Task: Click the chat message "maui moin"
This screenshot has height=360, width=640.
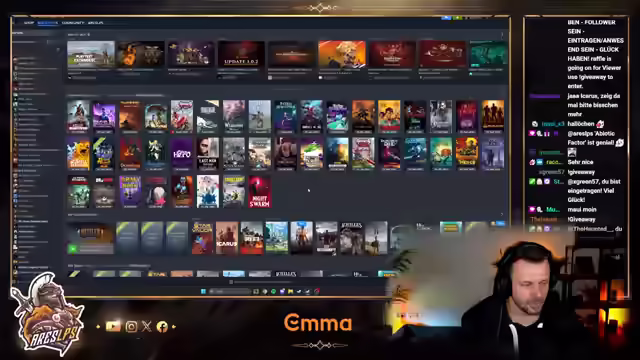Action: (582, 210)
